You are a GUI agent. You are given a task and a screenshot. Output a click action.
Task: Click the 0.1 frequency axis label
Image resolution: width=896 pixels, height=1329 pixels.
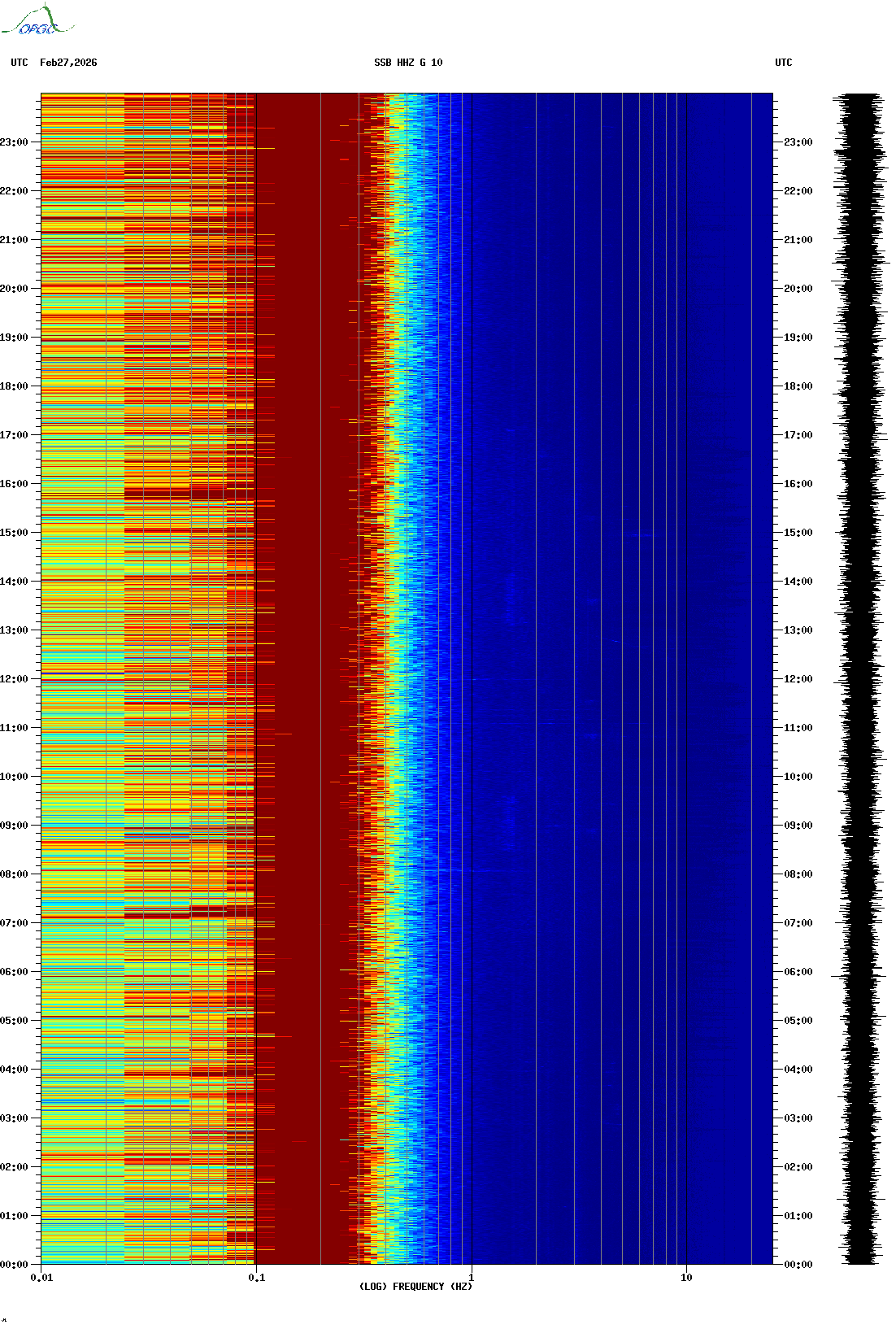tap(256, 1278)
